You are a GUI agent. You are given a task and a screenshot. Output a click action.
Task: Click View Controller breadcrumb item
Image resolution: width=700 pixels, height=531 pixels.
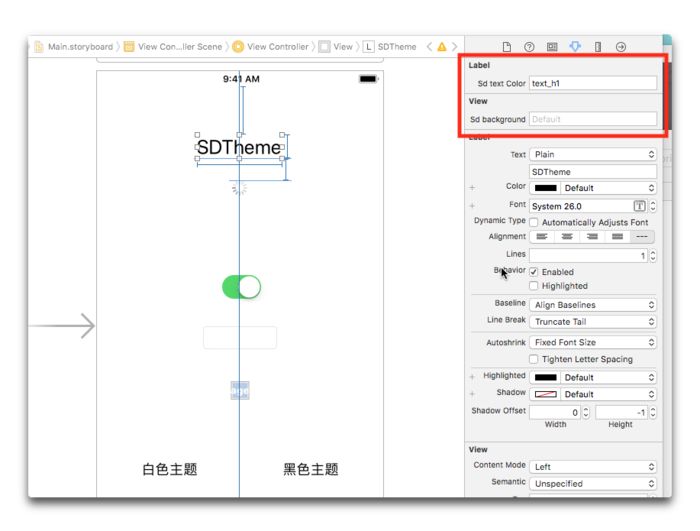pyautogui.click(x=271, y=46)
